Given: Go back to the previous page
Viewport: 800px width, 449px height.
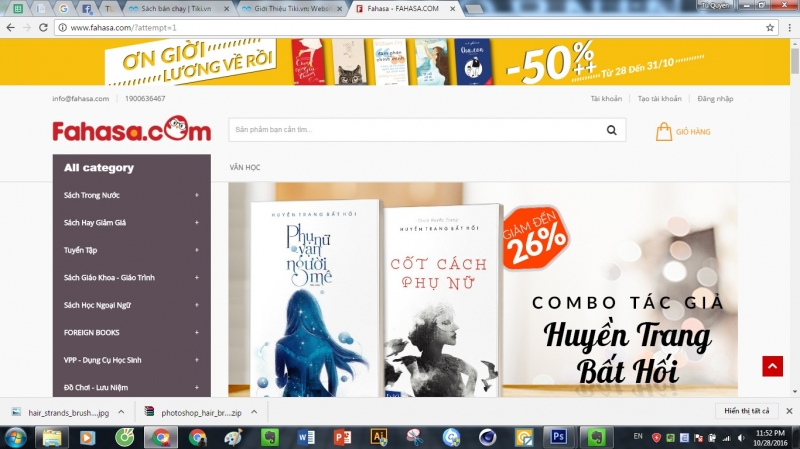Looking at the screenshot, I should (10, 28).
